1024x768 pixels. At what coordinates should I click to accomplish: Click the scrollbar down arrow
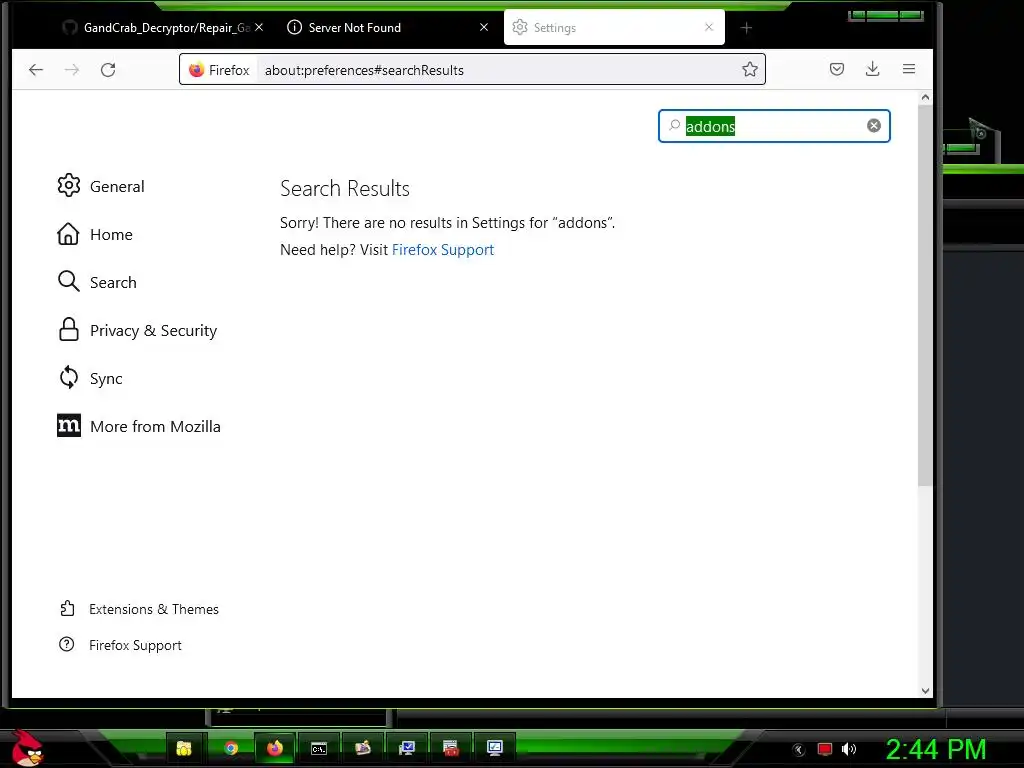tap(925, 690)
